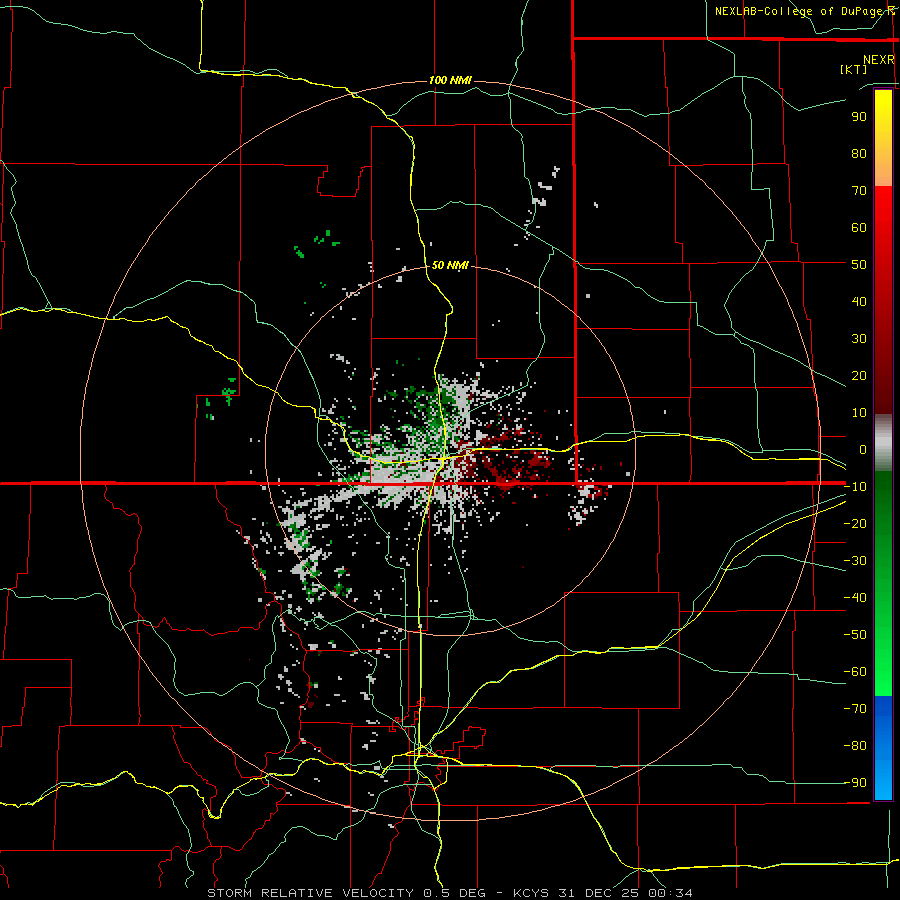Pick the gray near-zero segment of the color bar
The width and height of the screenshot is (900, 900).
883,443
